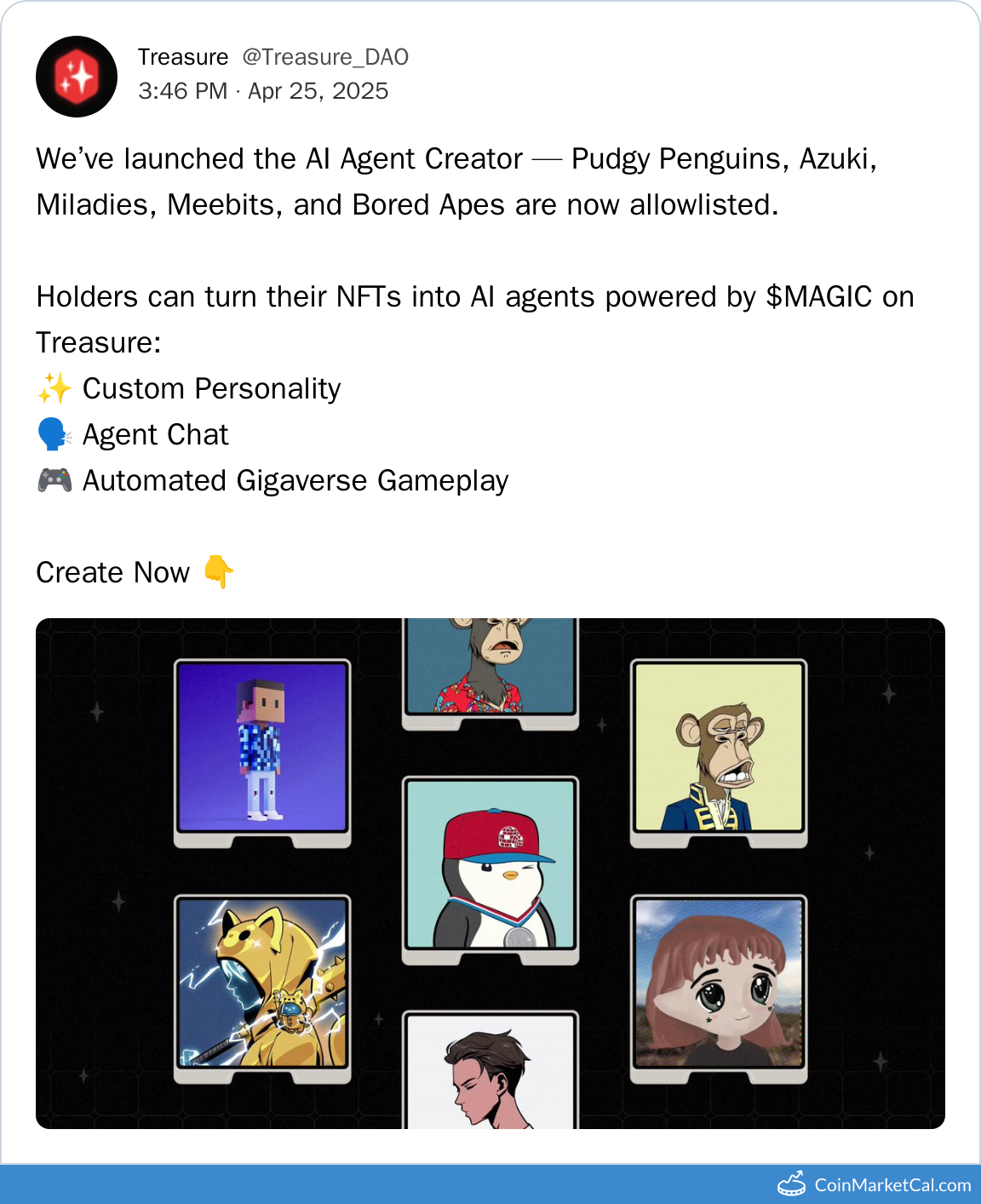The height and width of the screenshot is (1204, 981).
Task: Open the CoinMarketCal.com link
Action: click(x=892, y=1185)
